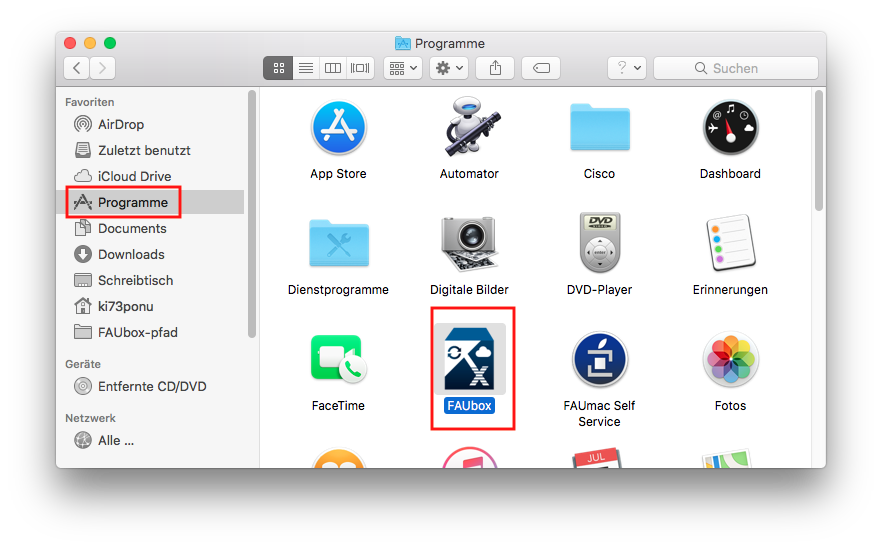Image resolution: width=882 pixels, height=548 pixels.
Task: Click the FAUmac Self Service label
Action: point(600,414)
